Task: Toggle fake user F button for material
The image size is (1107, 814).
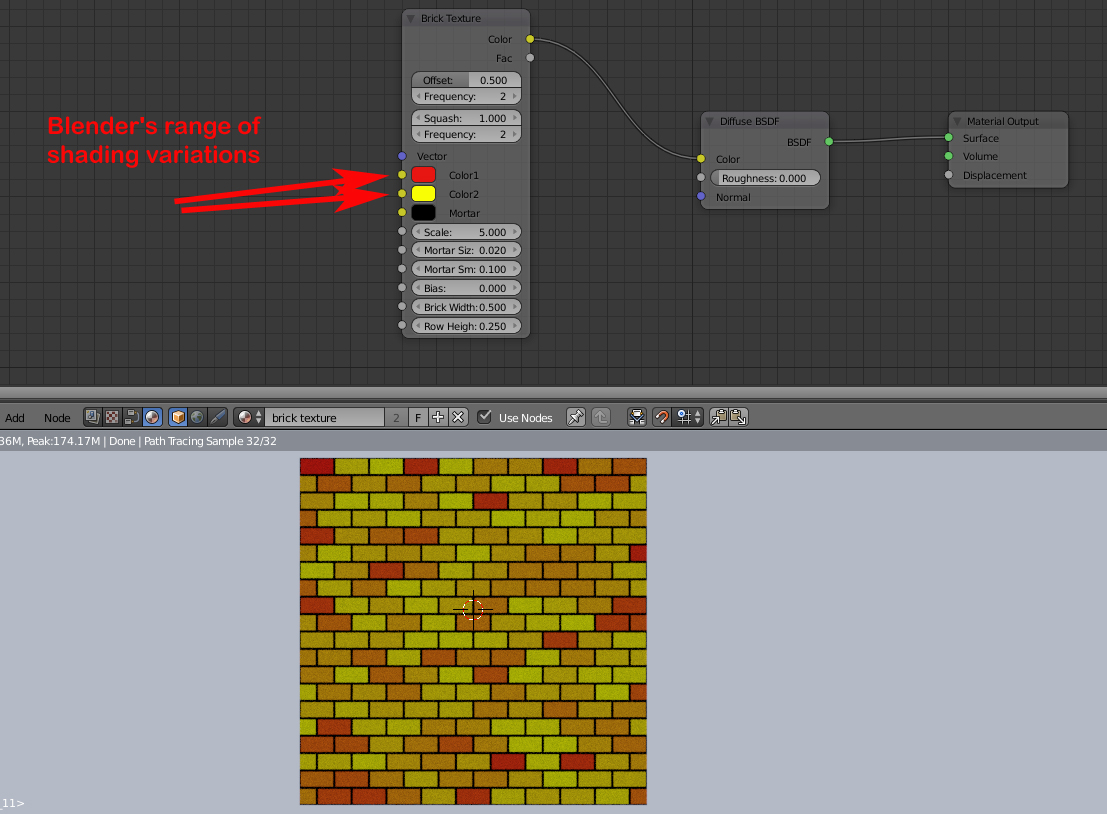Action: (417, 417)
